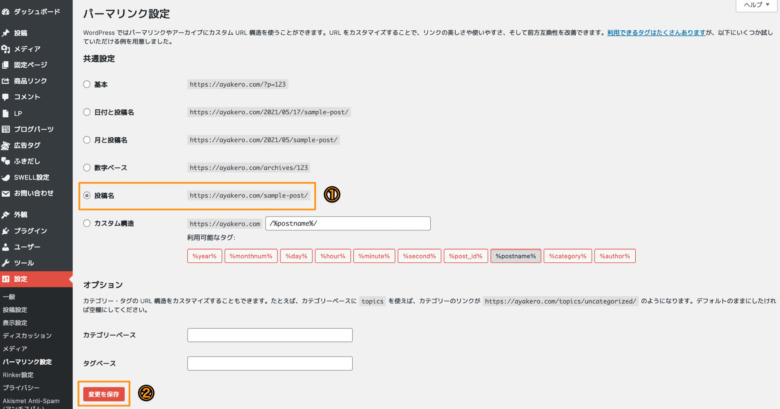This screenshot has height=409, width=780.
Task: Click the user icon beside ユーザー
Action: tap(5, 247)
